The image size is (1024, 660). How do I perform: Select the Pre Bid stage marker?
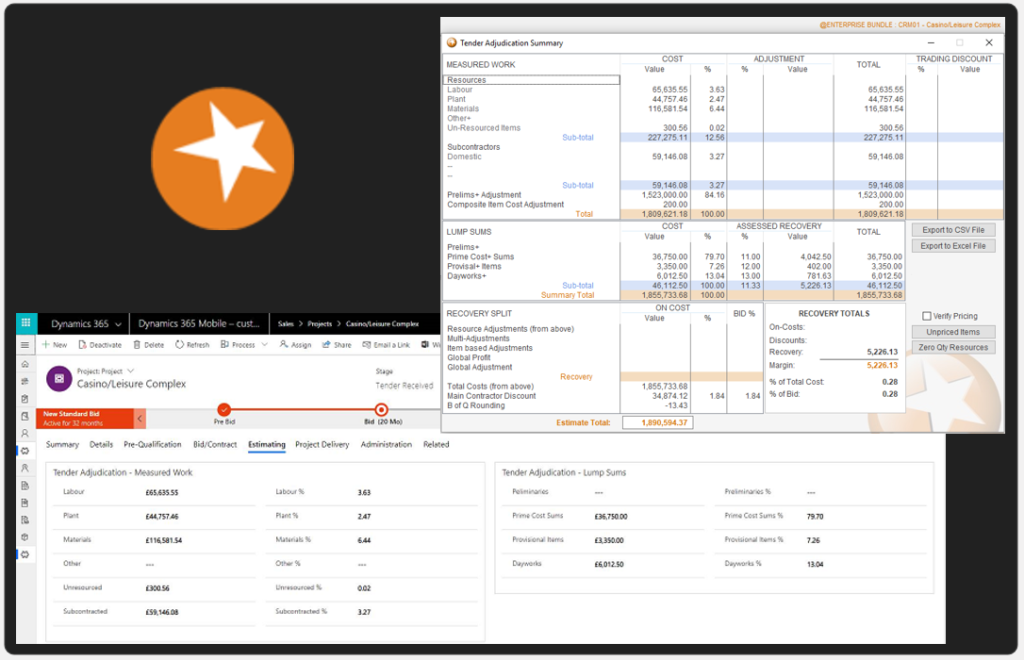[224, 410]
